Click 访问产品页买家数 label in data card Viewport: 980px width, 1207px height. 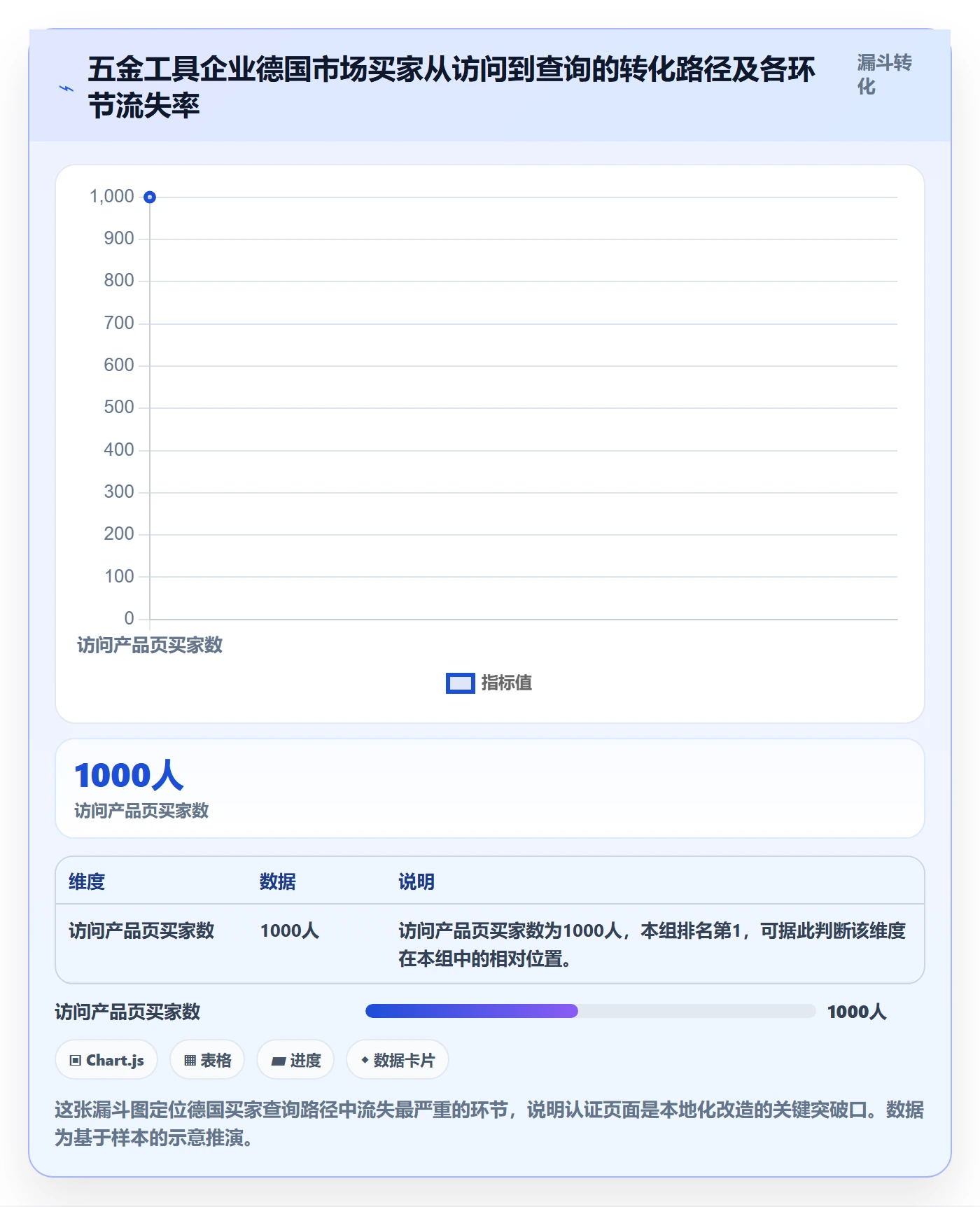(141, 811)
